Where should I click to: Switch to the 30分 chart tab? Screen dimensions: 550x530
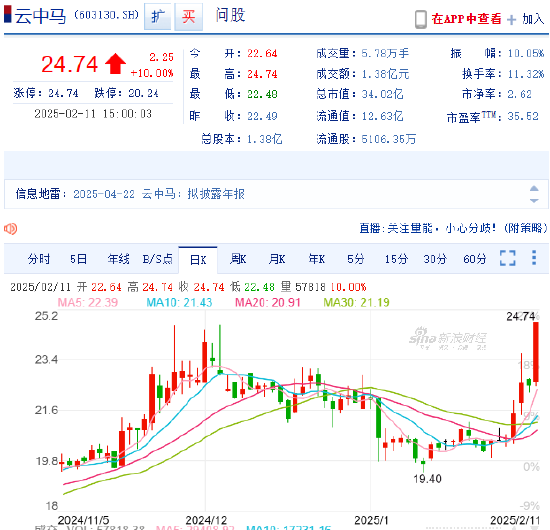[x=435, y=259]
